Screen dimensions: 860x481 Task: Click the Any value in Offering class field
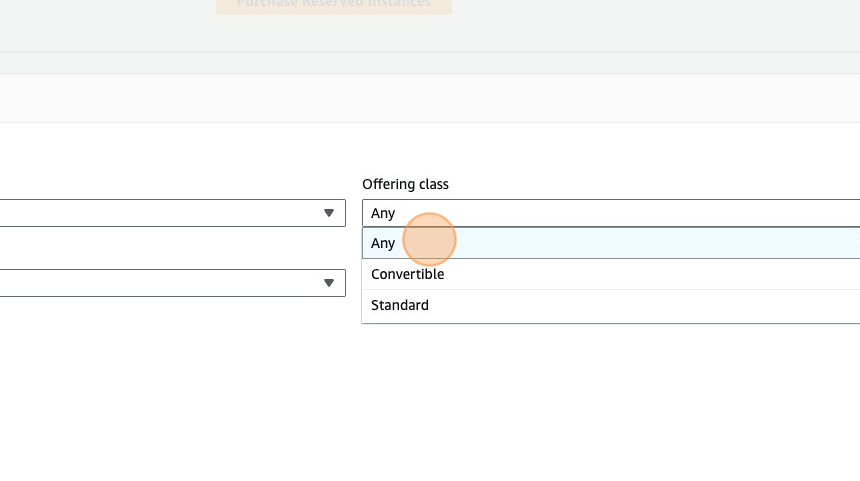coord(383,213)
